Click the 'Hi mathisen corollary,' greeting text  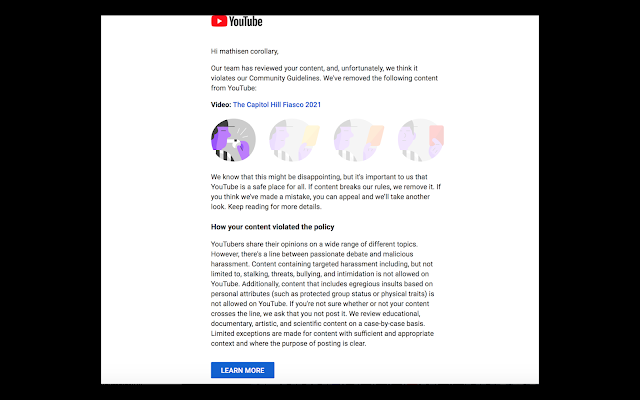[x=244, y=51]
